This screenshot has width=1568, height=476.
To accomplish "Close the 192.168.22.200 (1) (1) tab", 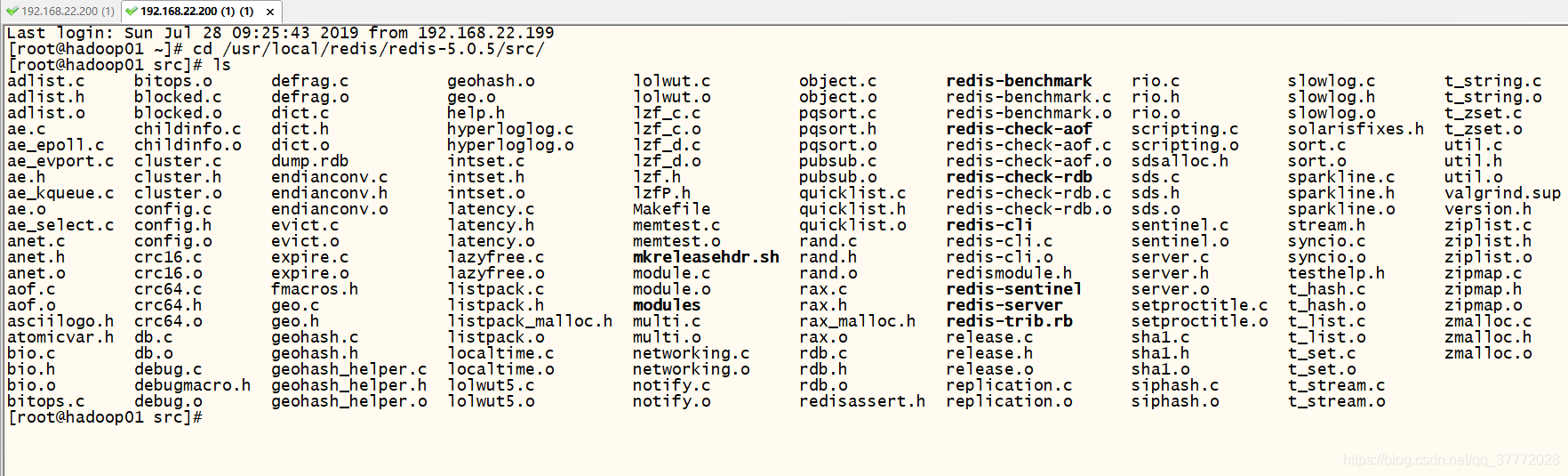I will tap(270, 12).
